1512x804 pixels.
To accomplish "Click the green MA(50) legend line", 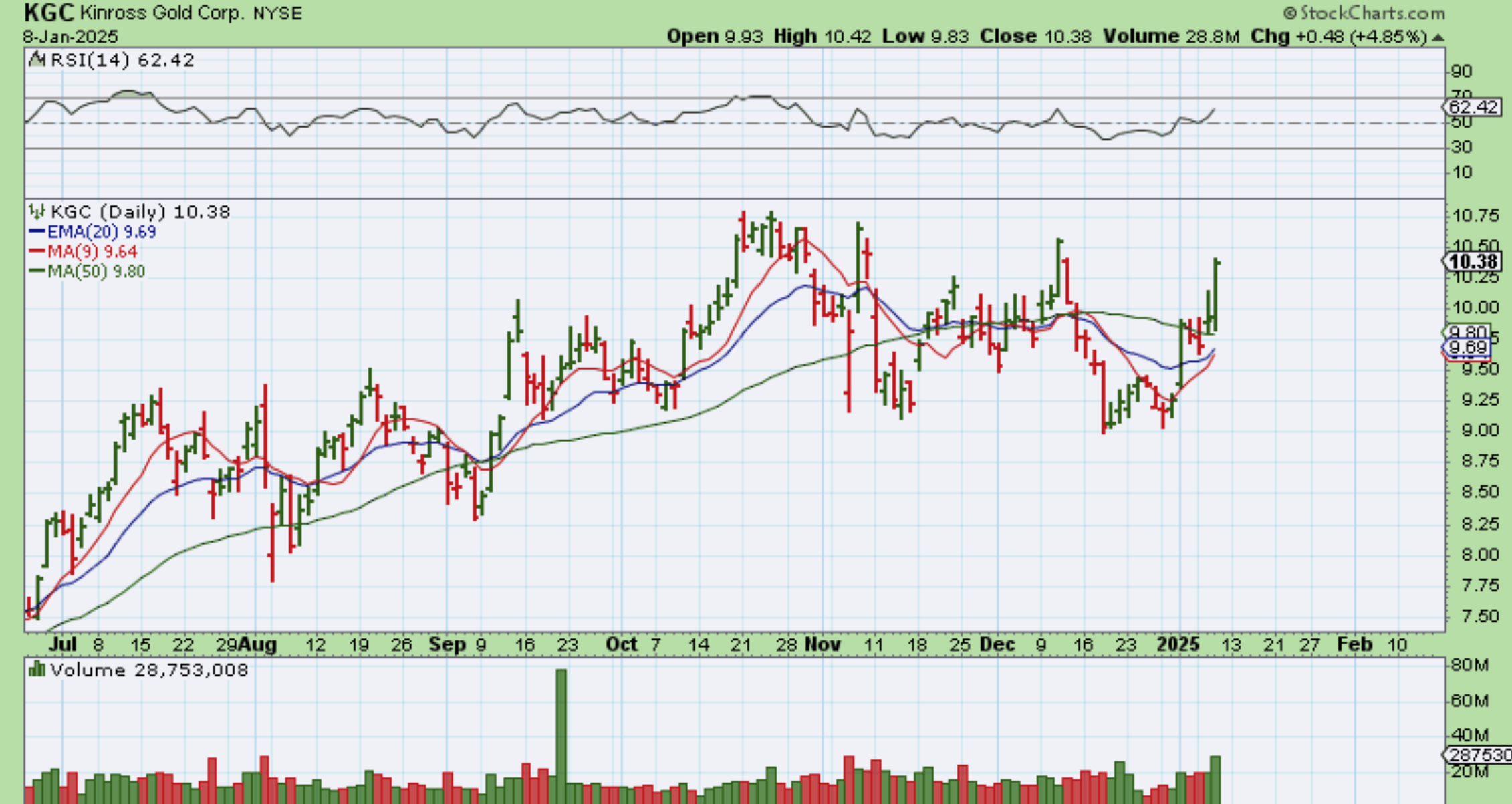I will [37, 271].
